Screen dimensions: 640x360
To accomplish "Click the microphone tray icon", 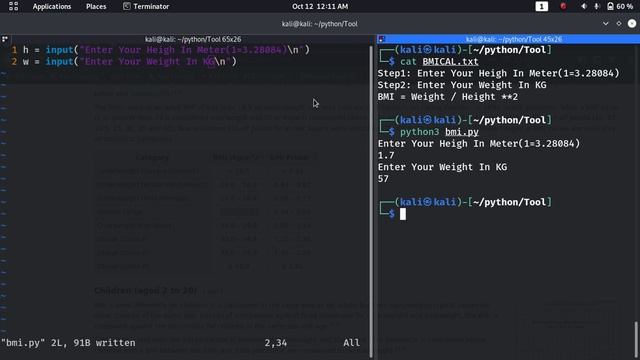I will (597, 6).
